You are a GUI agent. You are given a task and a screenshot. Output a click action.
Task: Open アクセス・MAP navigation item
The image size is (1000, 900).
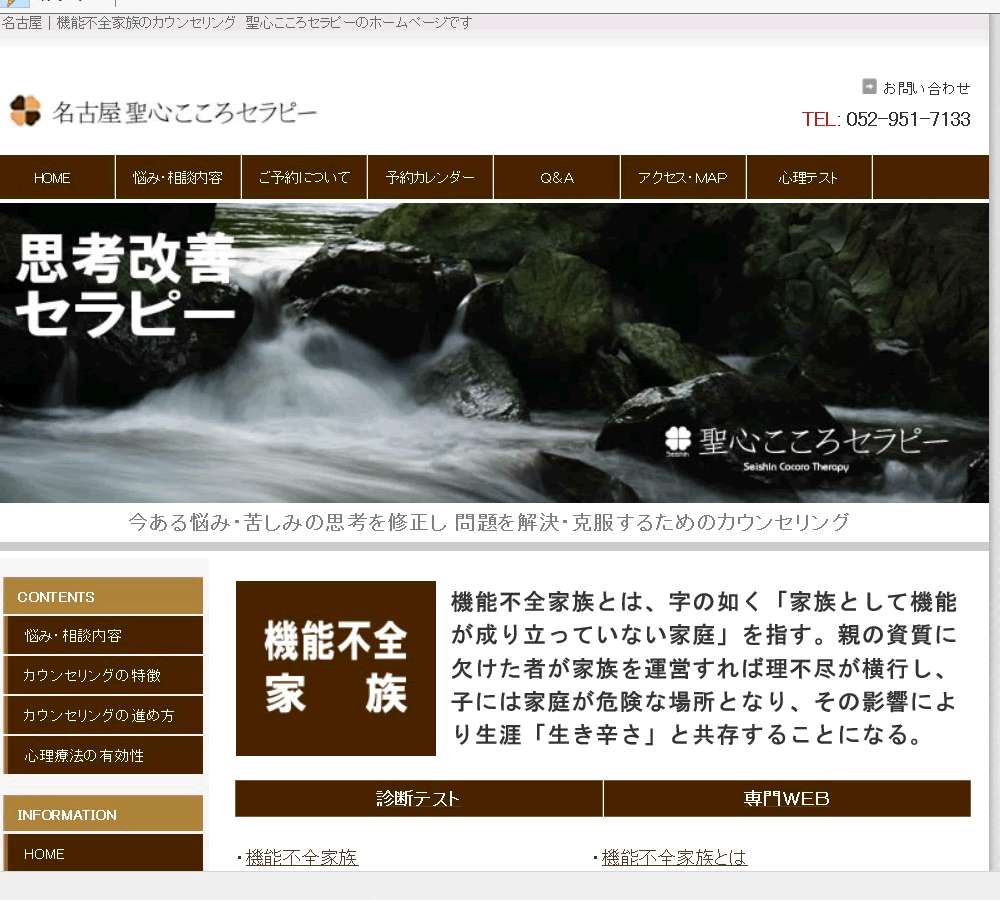(683, 177)
